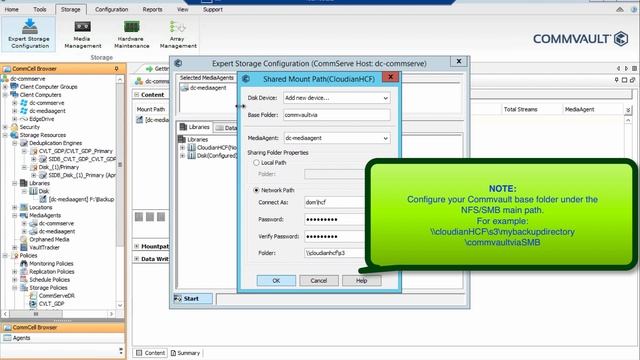
Task: Click Help in Shared Mount Path dialog
Action: (x=362, y=281)
